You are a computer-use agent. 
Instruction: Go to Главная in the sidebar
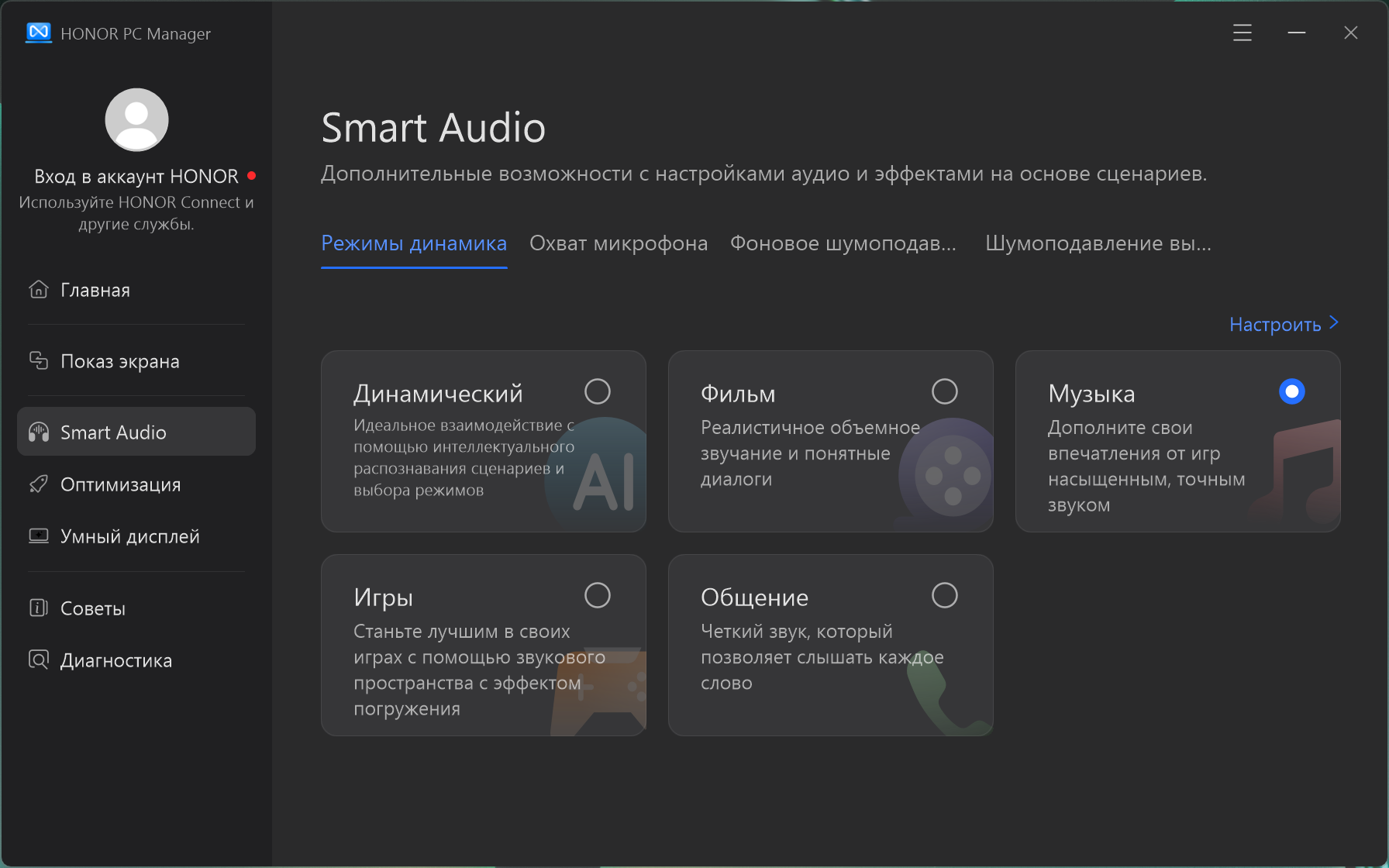coord(136,289)
